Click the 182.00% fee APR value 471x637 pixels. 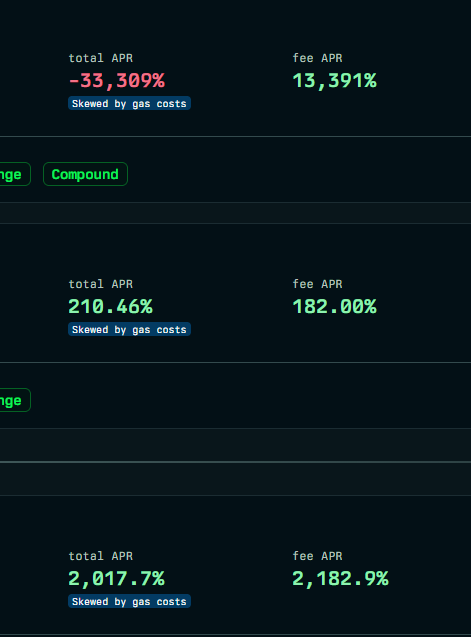click(x=334, y=306)
